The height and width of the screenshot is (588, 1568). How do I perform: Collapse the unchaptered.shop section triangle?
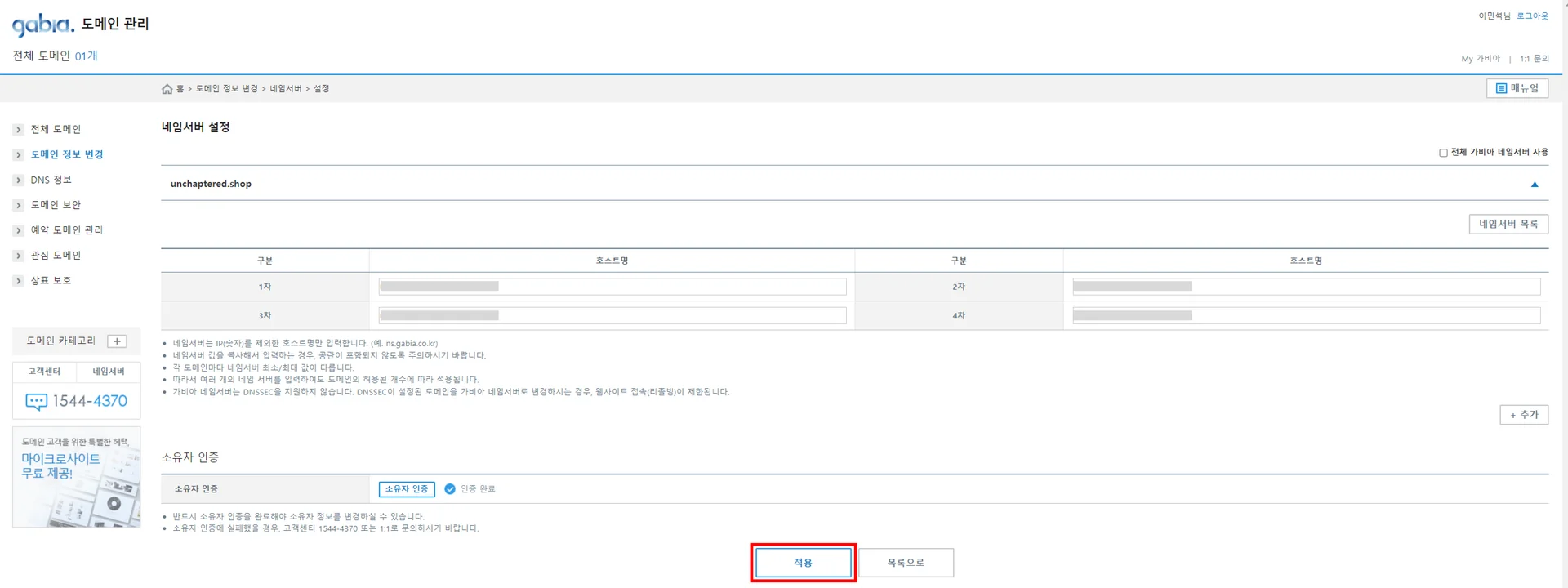coord(1535,185)
